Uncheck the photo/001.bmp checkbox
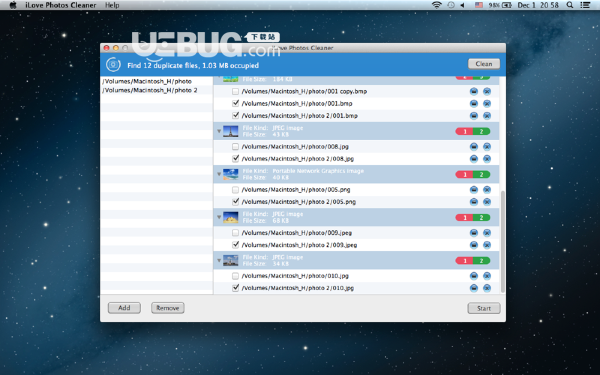Viewport: 600px width, 375px height. 235,103
